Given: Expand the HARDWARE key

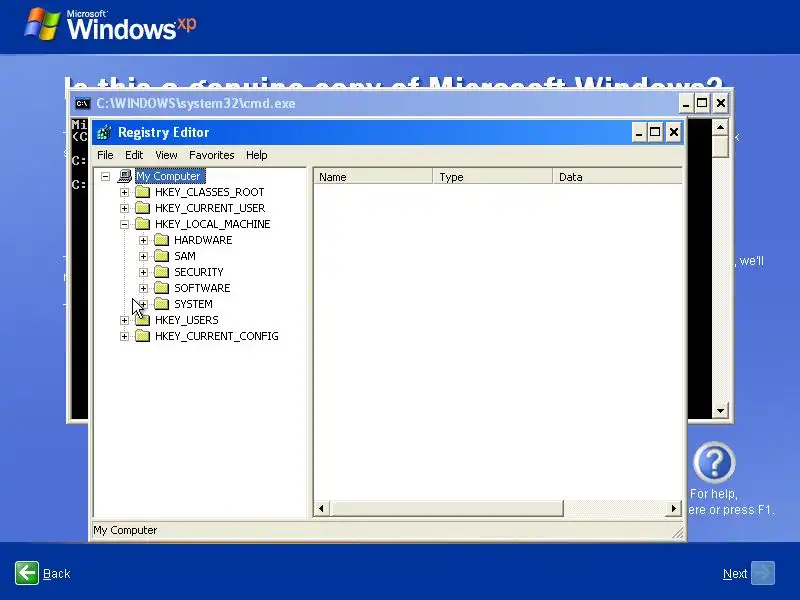Looking at the screenshot, I should tap(143, 240).
